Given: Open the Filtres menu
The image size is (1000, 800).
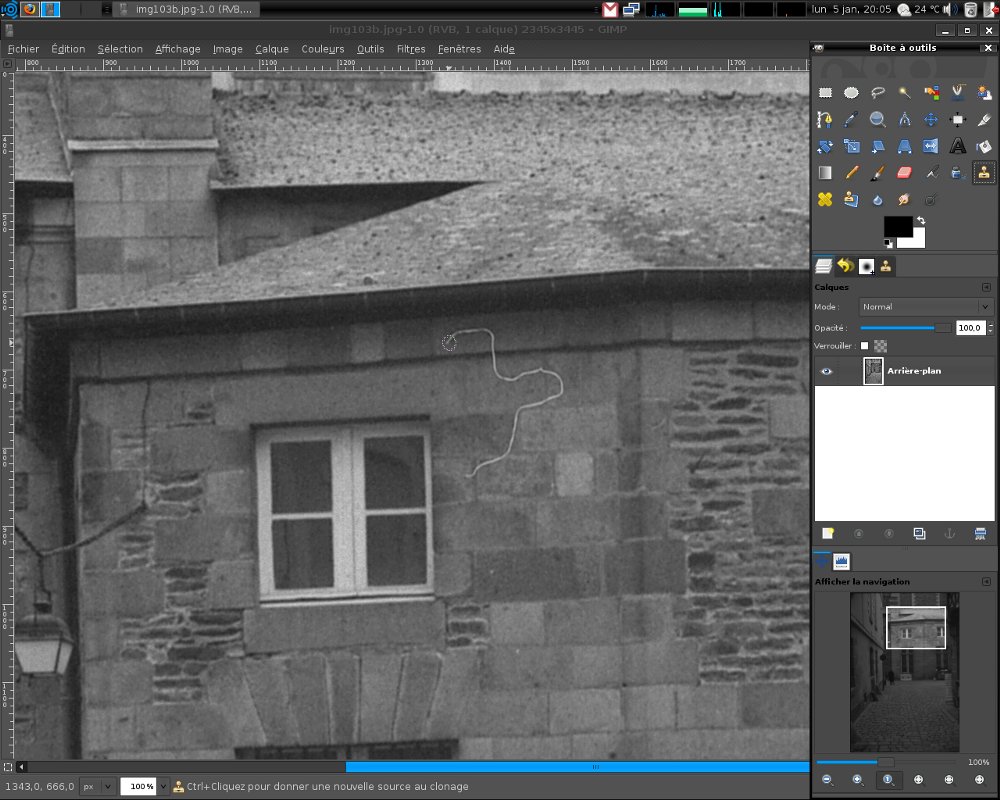Looking at the screenshot, I should click(411, 49).
